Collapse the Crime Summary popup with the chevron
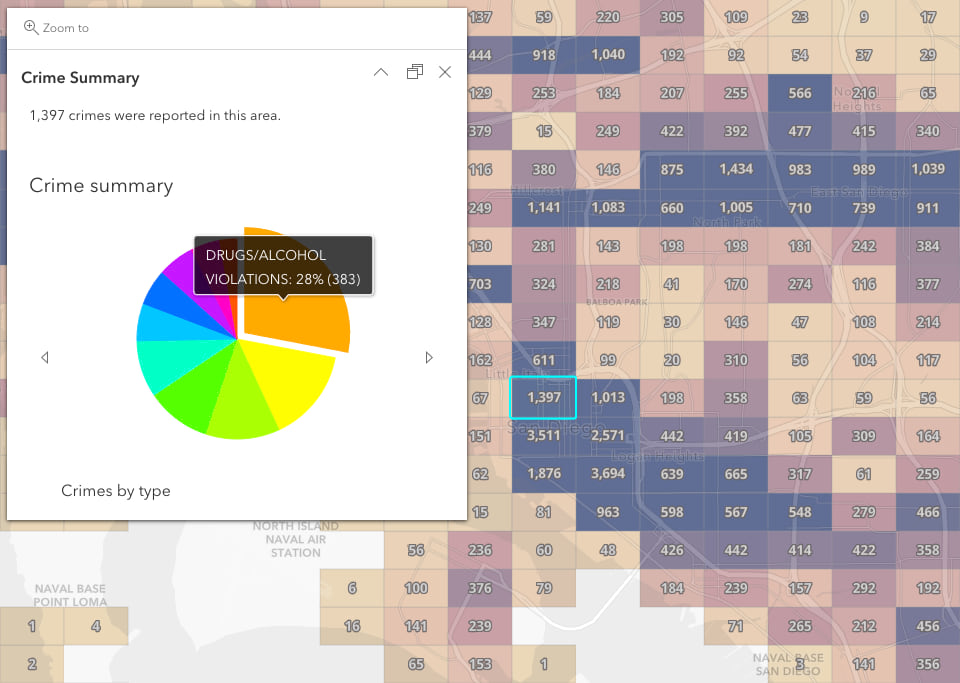The width and height of the screenshot is (960, 683). 380,72
